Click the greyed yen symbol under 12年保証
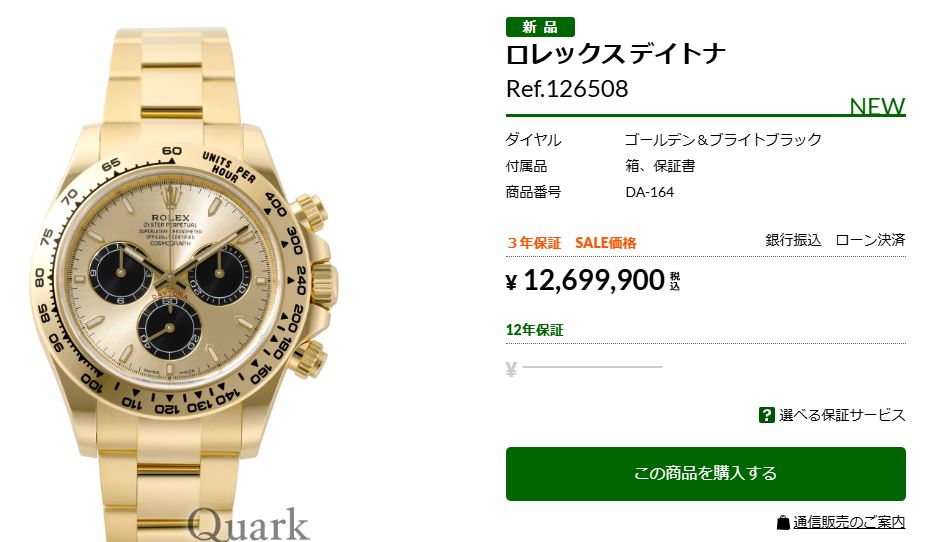This screenshot has width=927, height=542. pyautogui.click(x=511, y=370)
